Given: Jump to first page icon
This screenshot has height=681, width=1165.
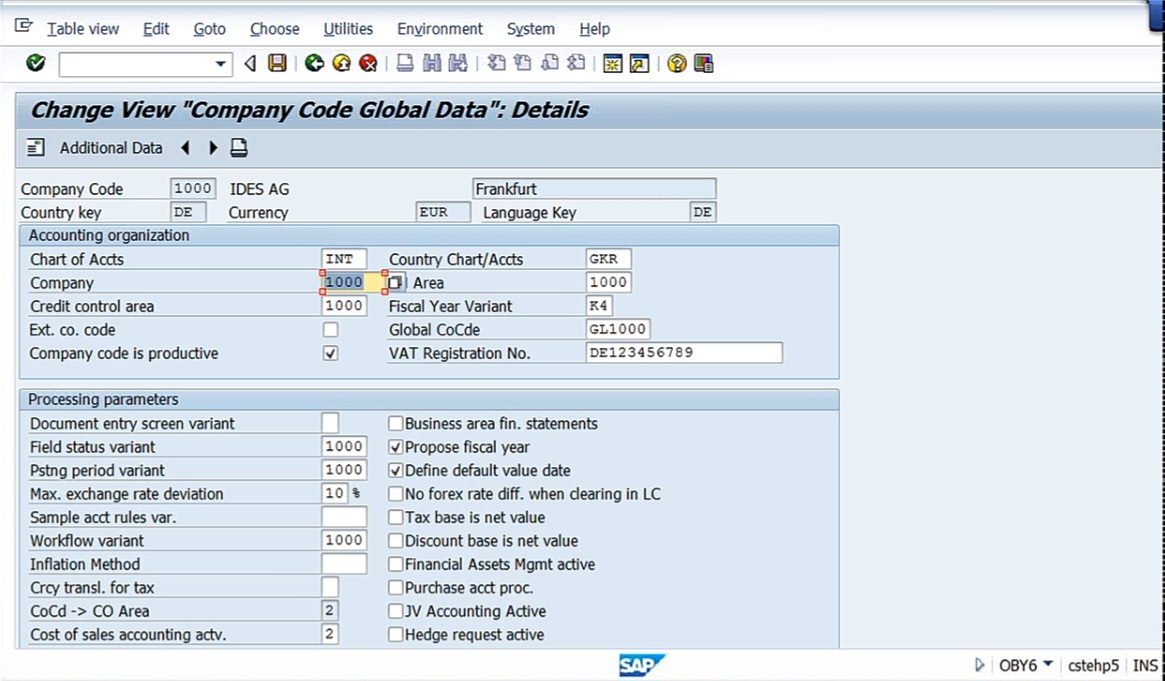Looking at the screenshot, I should (x=496, y=63).
